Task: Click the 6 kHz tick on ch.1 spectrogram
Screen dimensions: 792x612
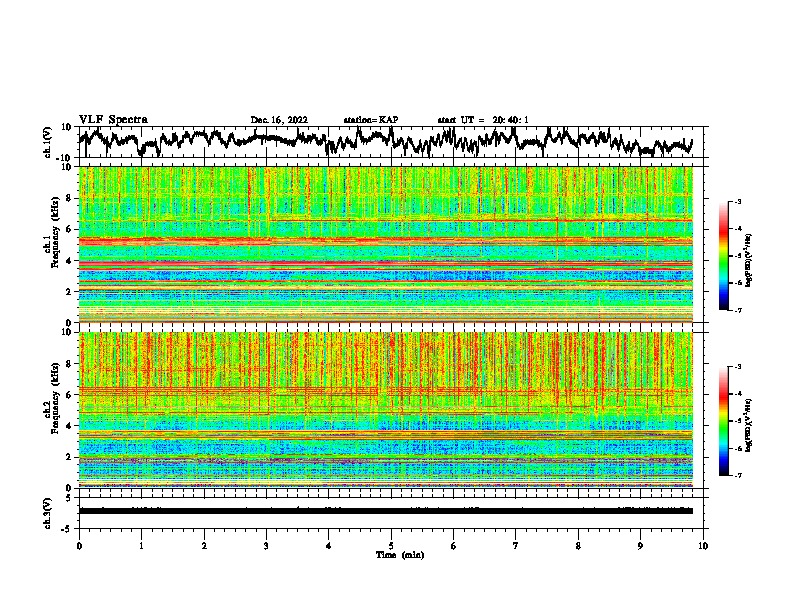Action: [x=69, y=229]
